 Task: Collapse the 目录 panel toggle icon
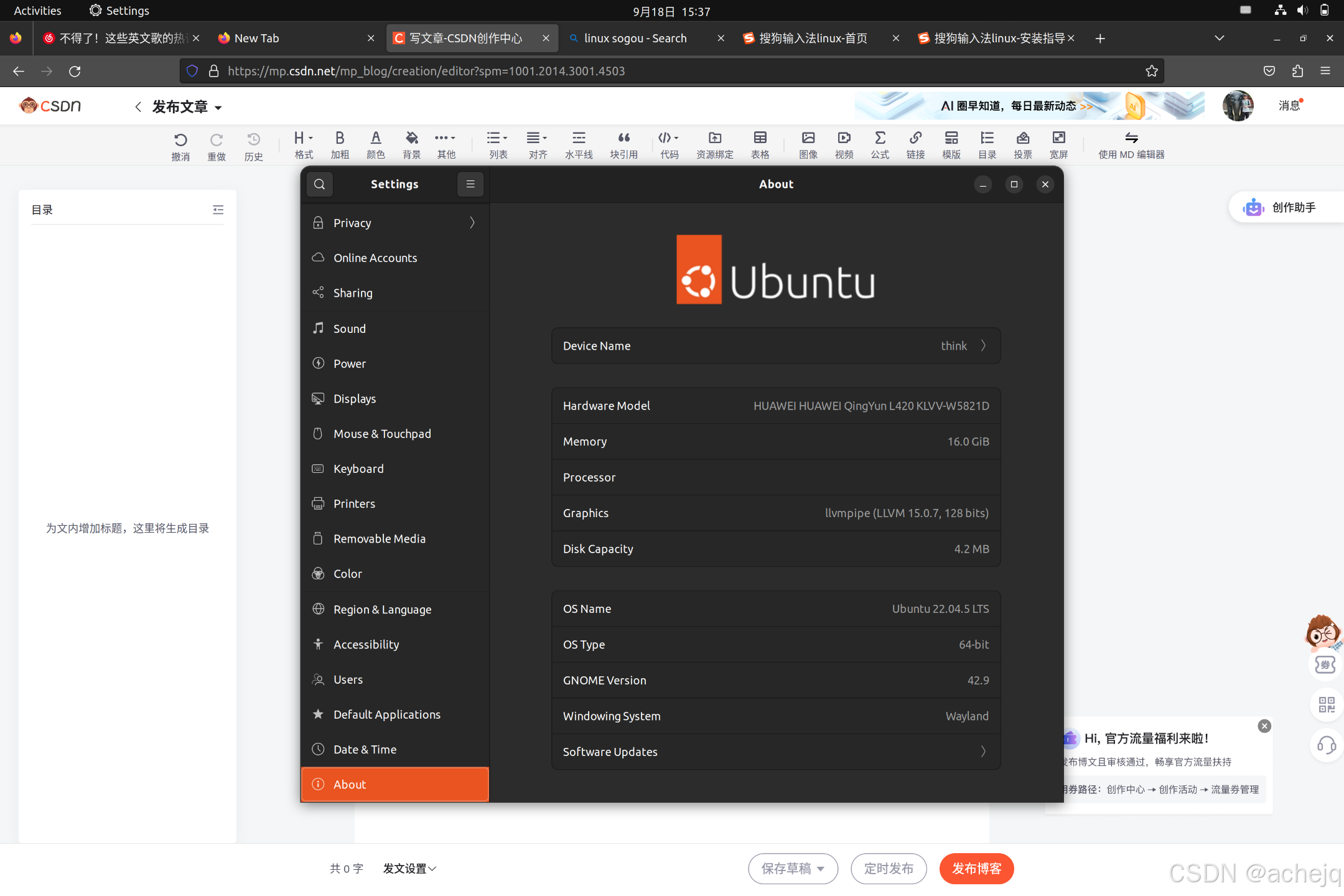[x=218, y=210]
